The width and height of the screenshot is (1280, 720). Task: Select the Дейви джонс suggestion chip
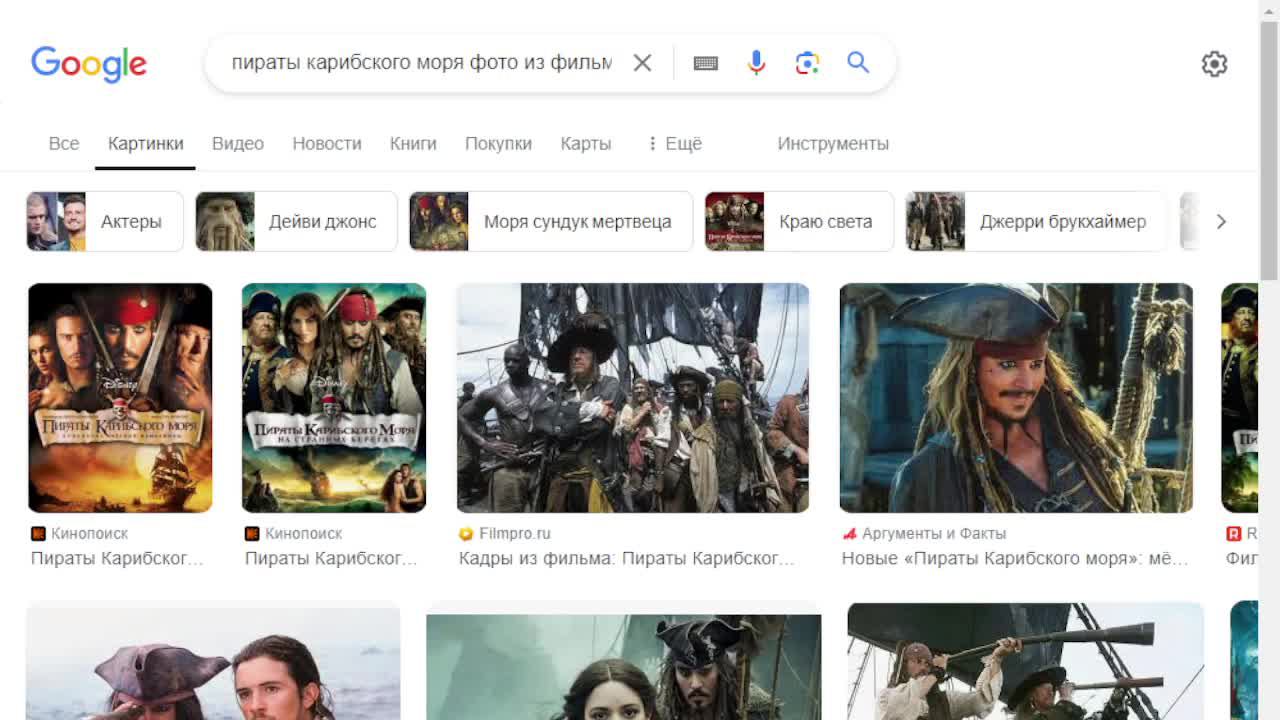(x=296, y=221)
